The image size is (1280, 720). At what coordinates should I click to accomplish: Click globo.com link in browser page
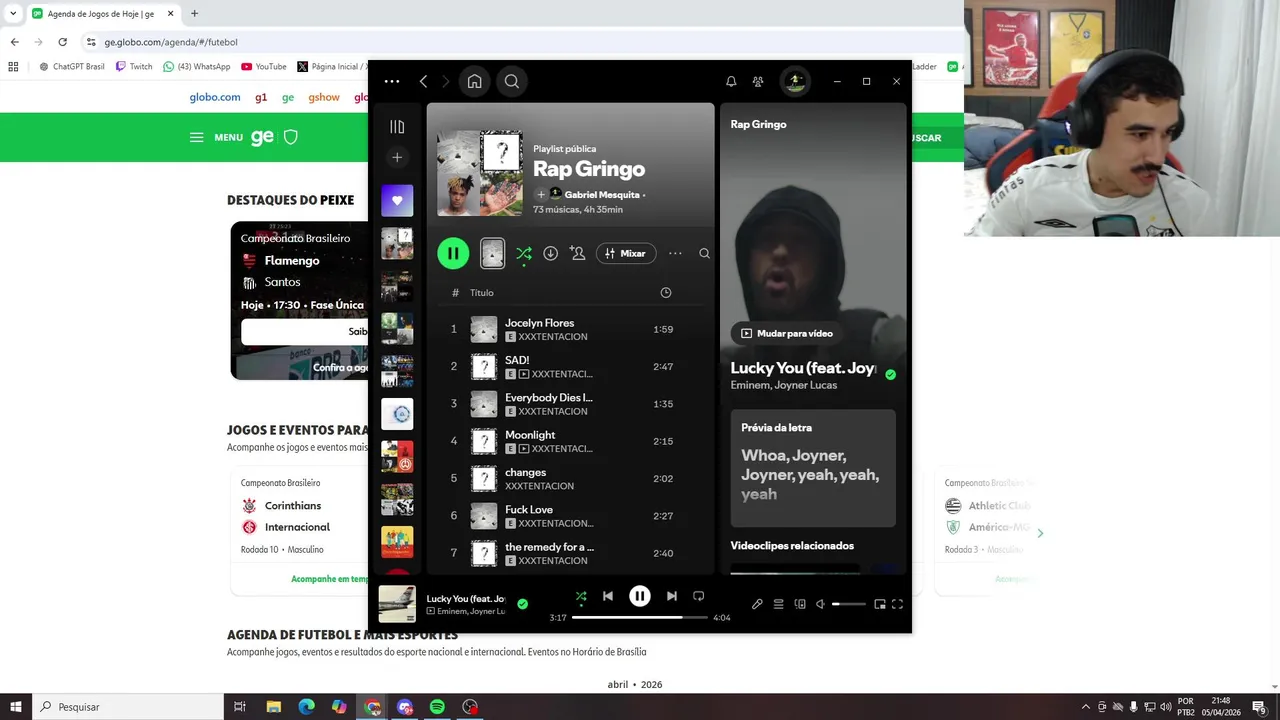tap(215, 97)
